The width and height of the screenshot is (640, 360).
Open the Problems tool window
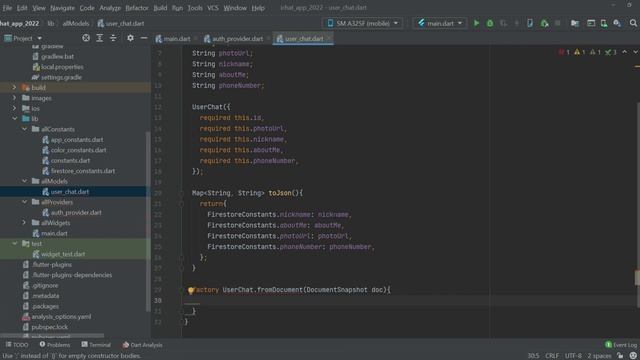pyautogui.click(x=55, y=345)
